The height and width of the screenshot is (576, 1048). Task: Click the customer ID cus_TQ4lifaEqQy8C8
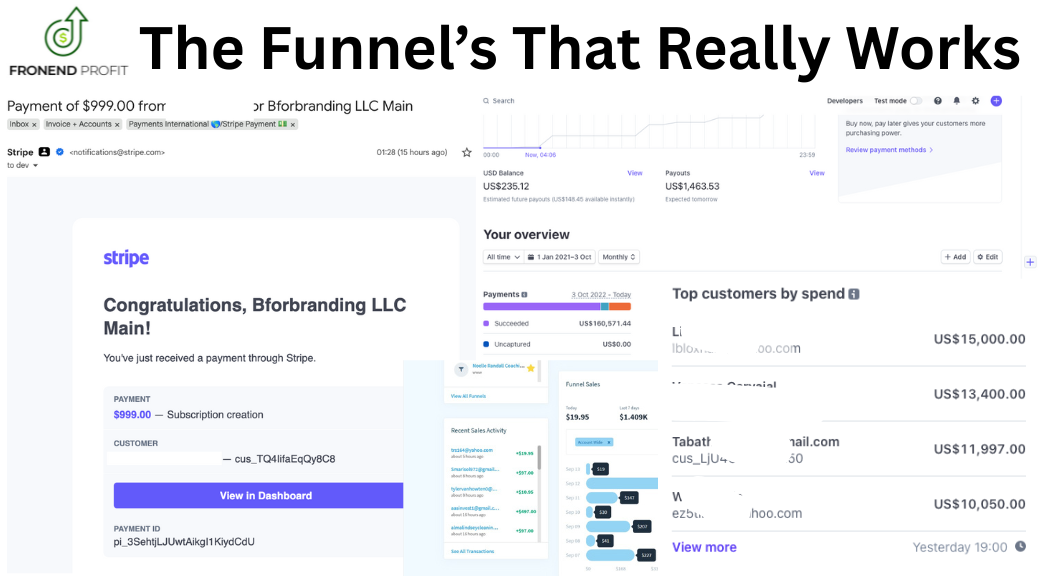[x=285, y=459]
